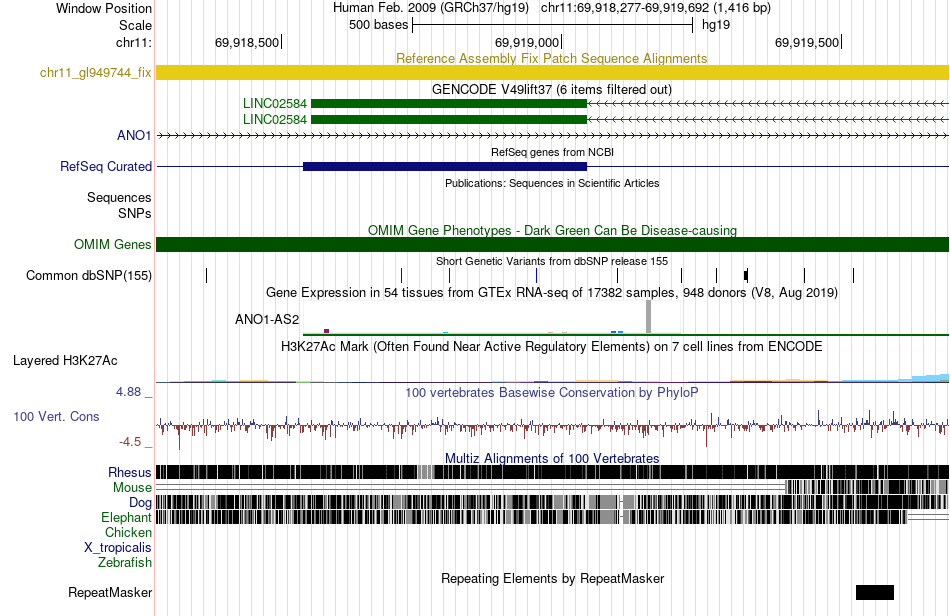The height and width of the screenshot is (616, 950).
Task: Click the black RepeatMasker repeat element block
Action: point(875,592)
